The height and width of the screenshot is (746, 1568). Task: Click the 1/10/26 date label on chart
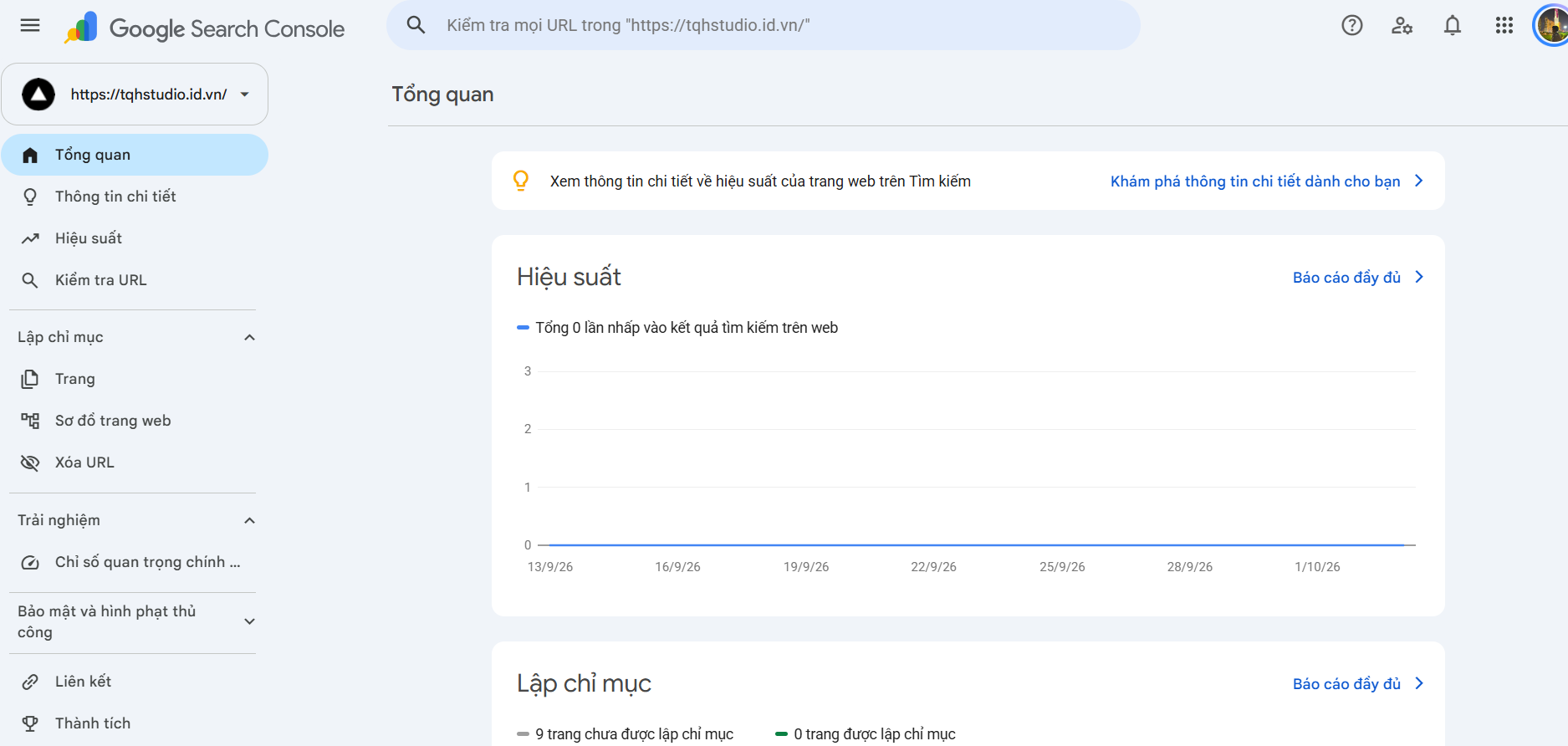pyautogui.click(x=1317, y=567)
